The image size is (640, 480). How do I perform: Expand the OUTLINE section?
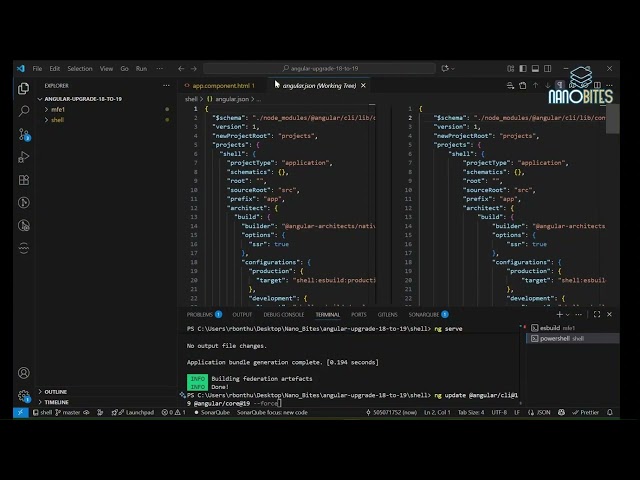click(x=106, y=391)
